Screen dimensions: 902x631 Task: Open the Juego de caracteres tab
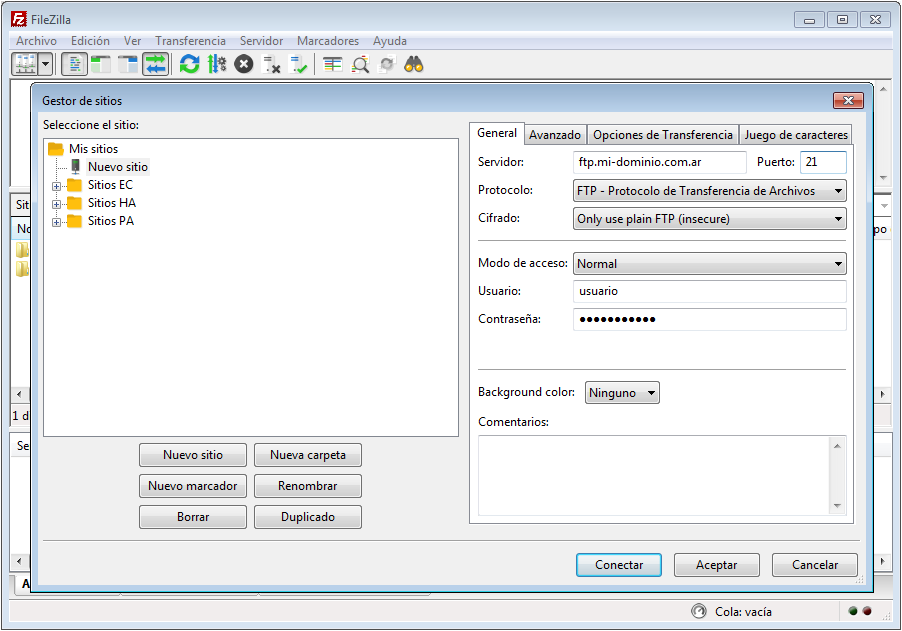pos(796,135)
